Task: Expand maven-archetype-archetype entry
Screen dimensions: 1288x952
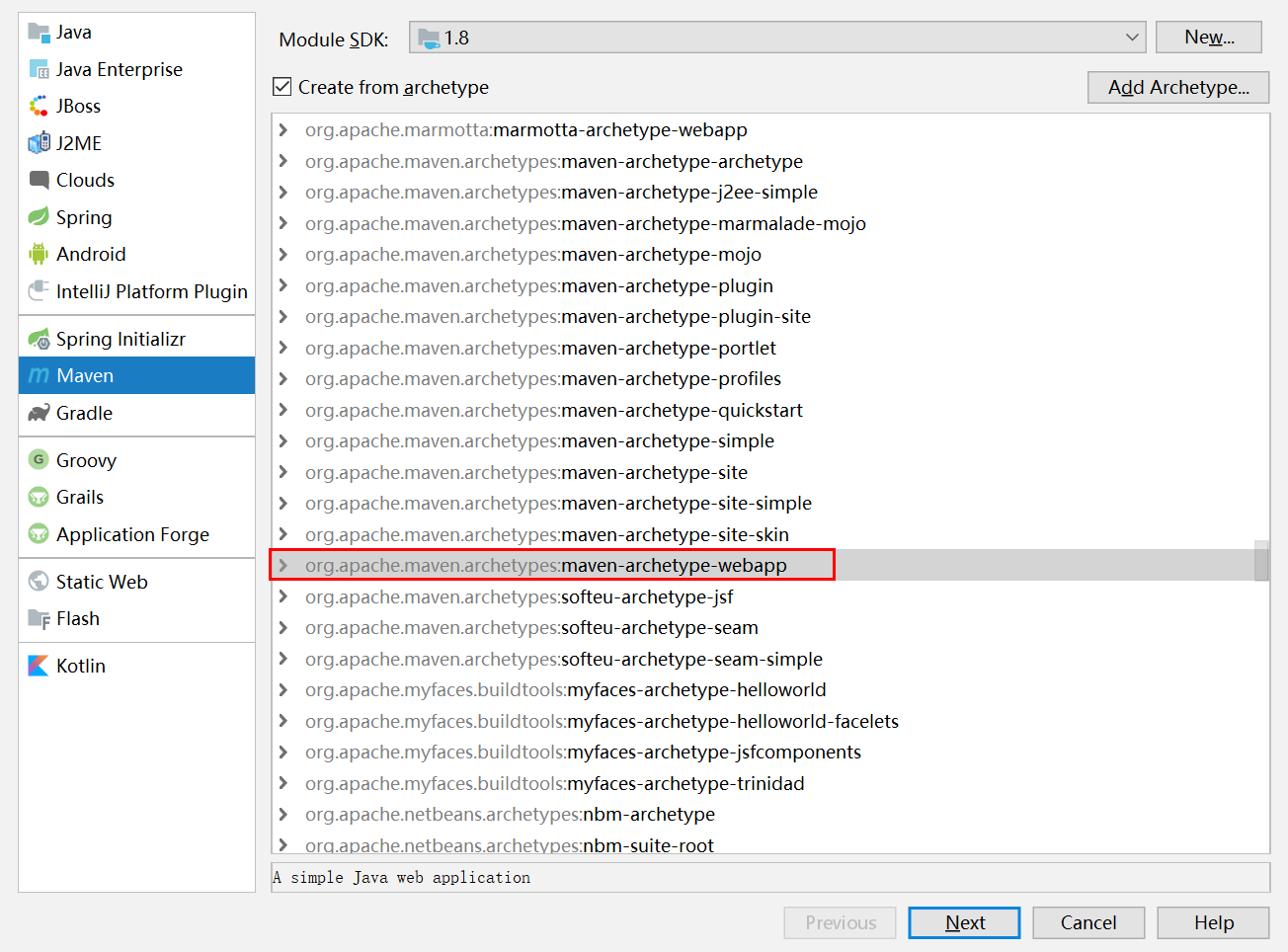Action: click(x=283, y=161)
